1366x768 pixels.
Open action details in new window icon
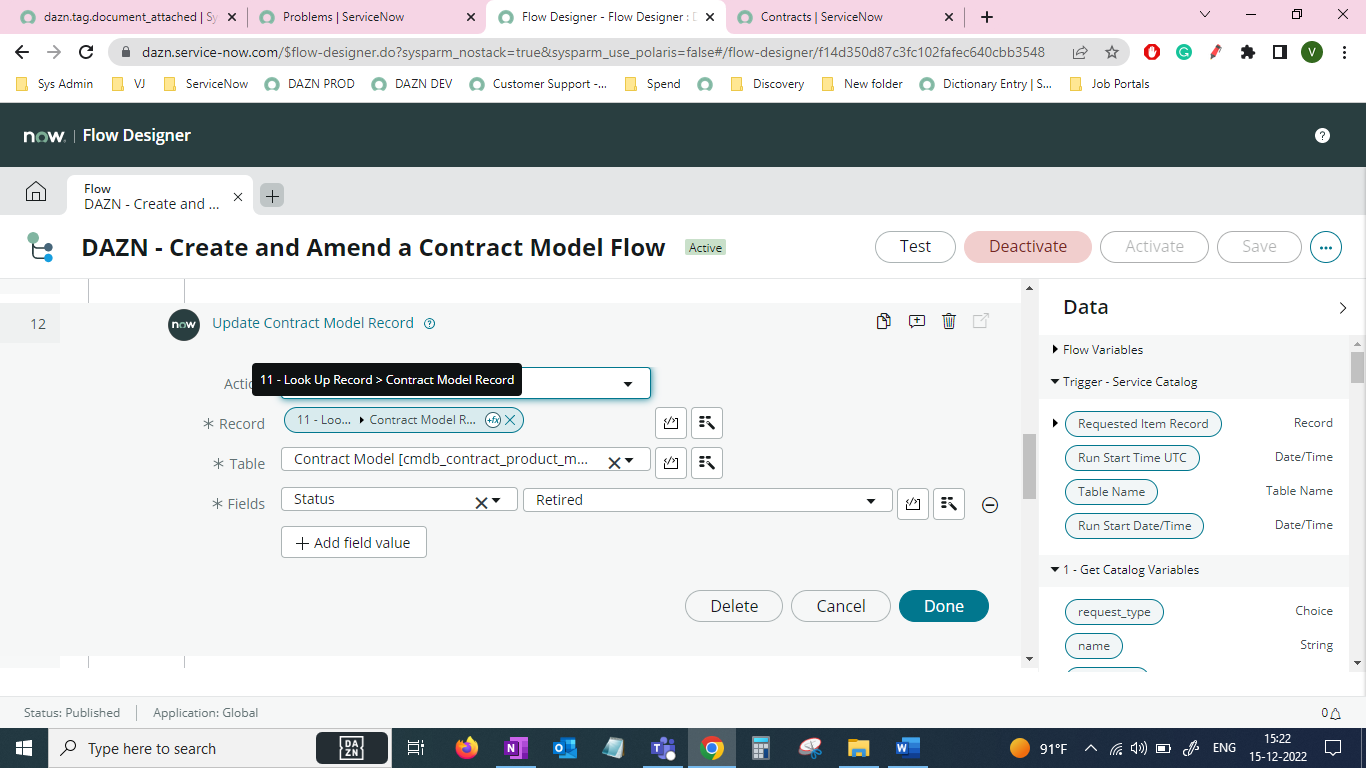[x=981, y=321]
